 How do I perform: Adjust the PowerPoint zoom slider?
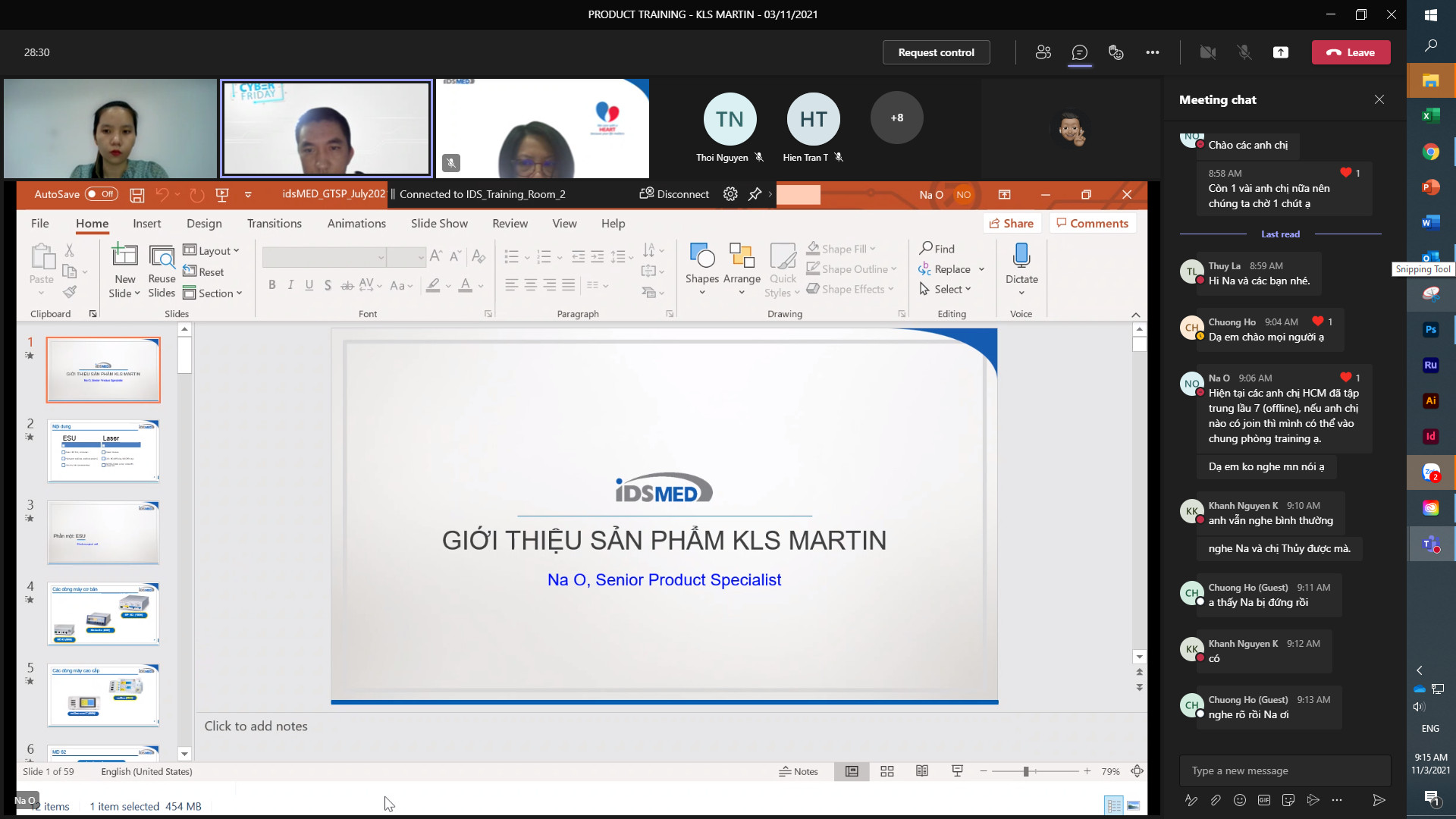pos(1026,771)
